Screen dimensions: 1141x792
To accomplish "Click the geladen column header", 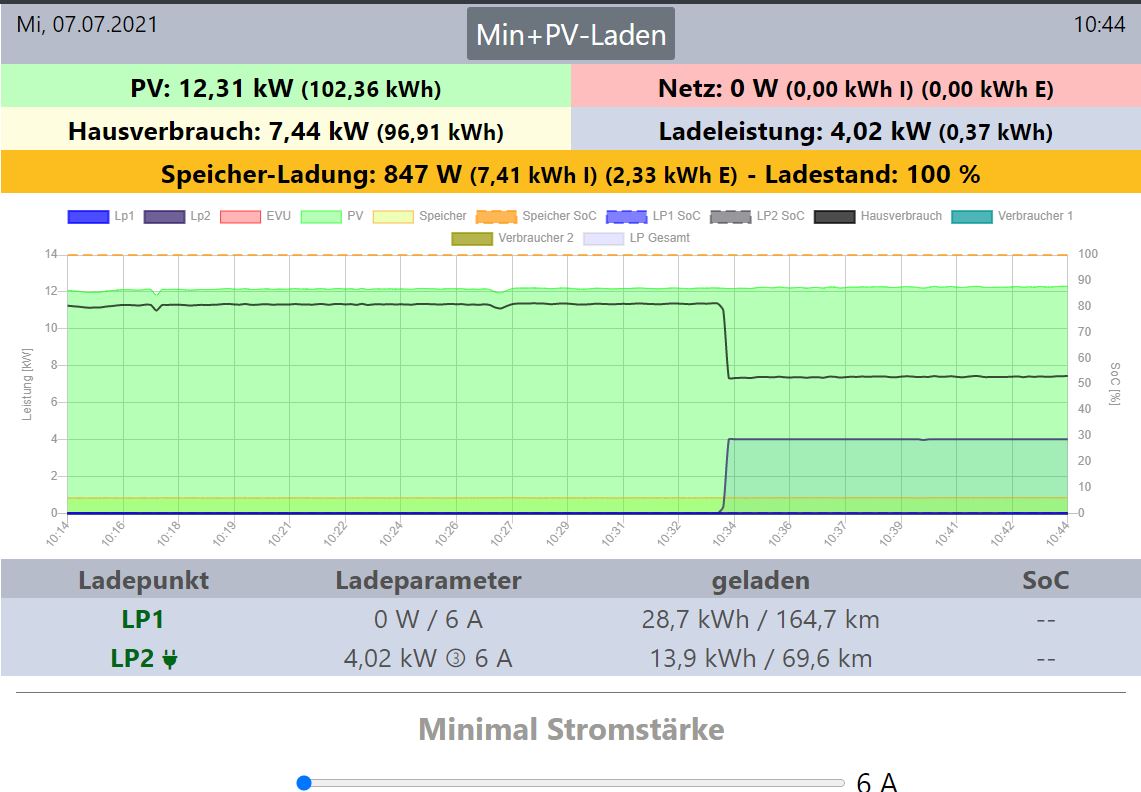I will tap(760, 580).
